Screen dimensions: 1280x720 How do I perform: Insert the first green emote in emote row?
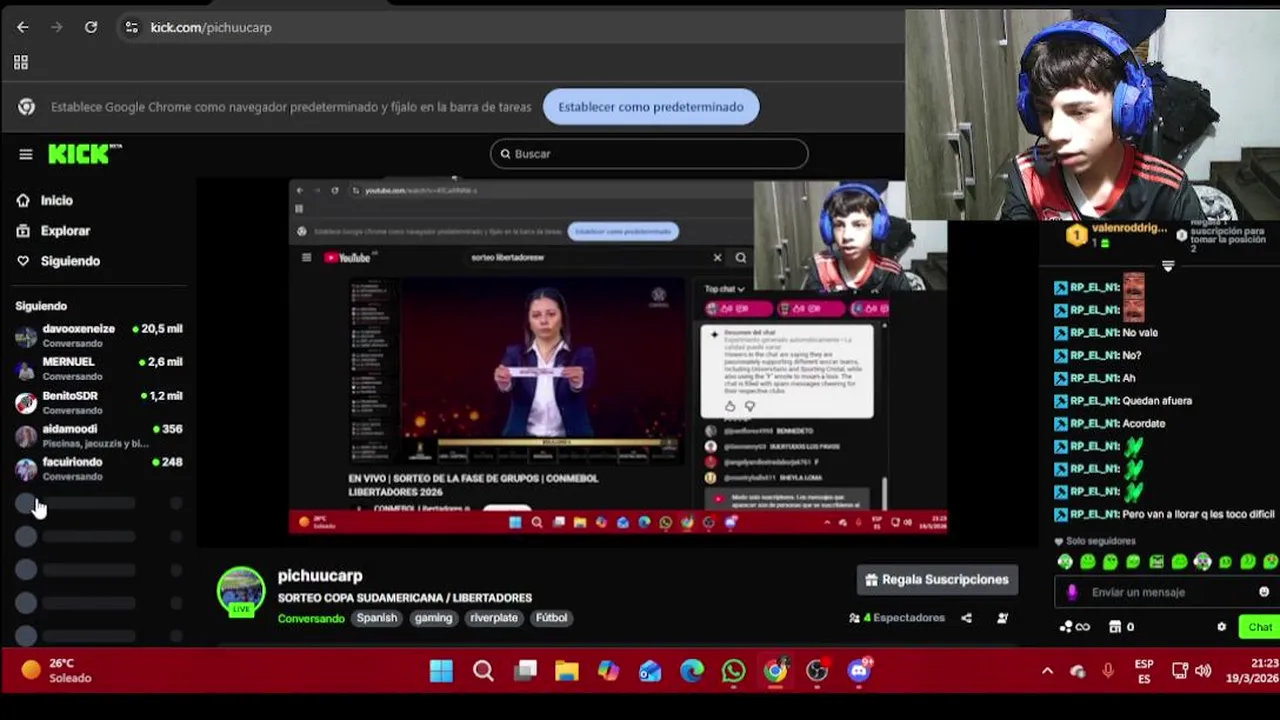point(1065,562)
